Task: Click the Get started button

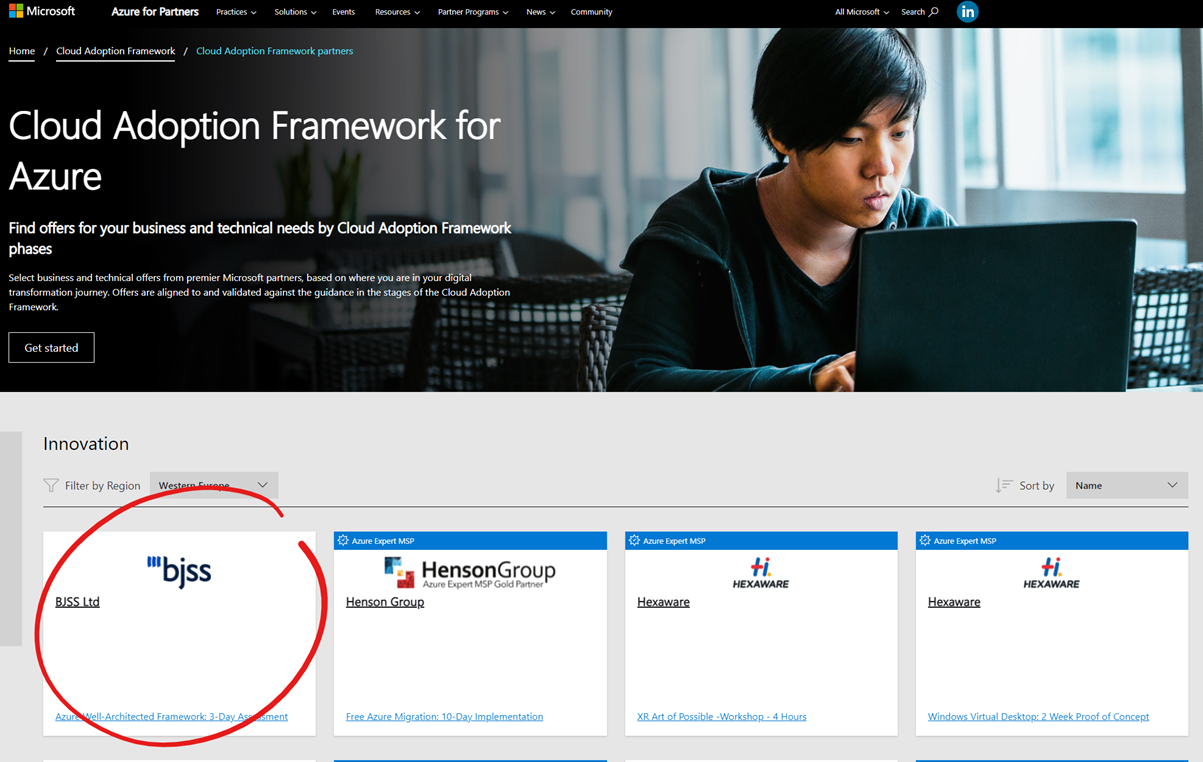Action: click(51, 347)
